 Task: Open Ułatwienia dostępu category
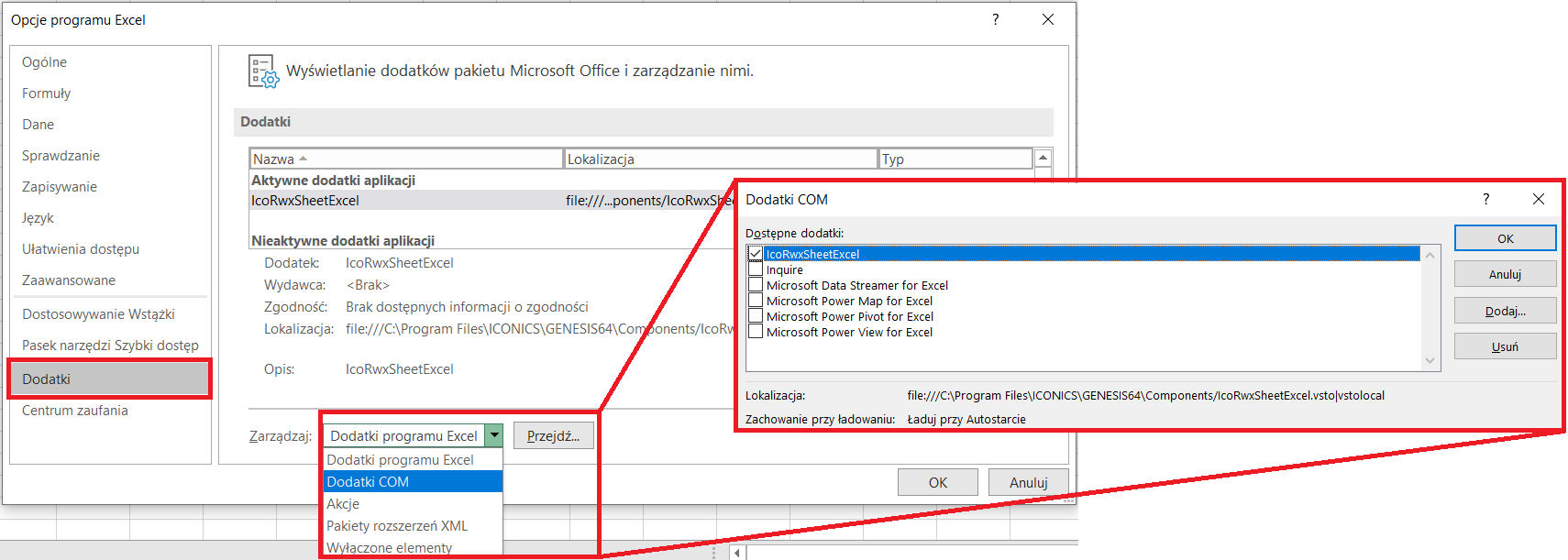81,249
